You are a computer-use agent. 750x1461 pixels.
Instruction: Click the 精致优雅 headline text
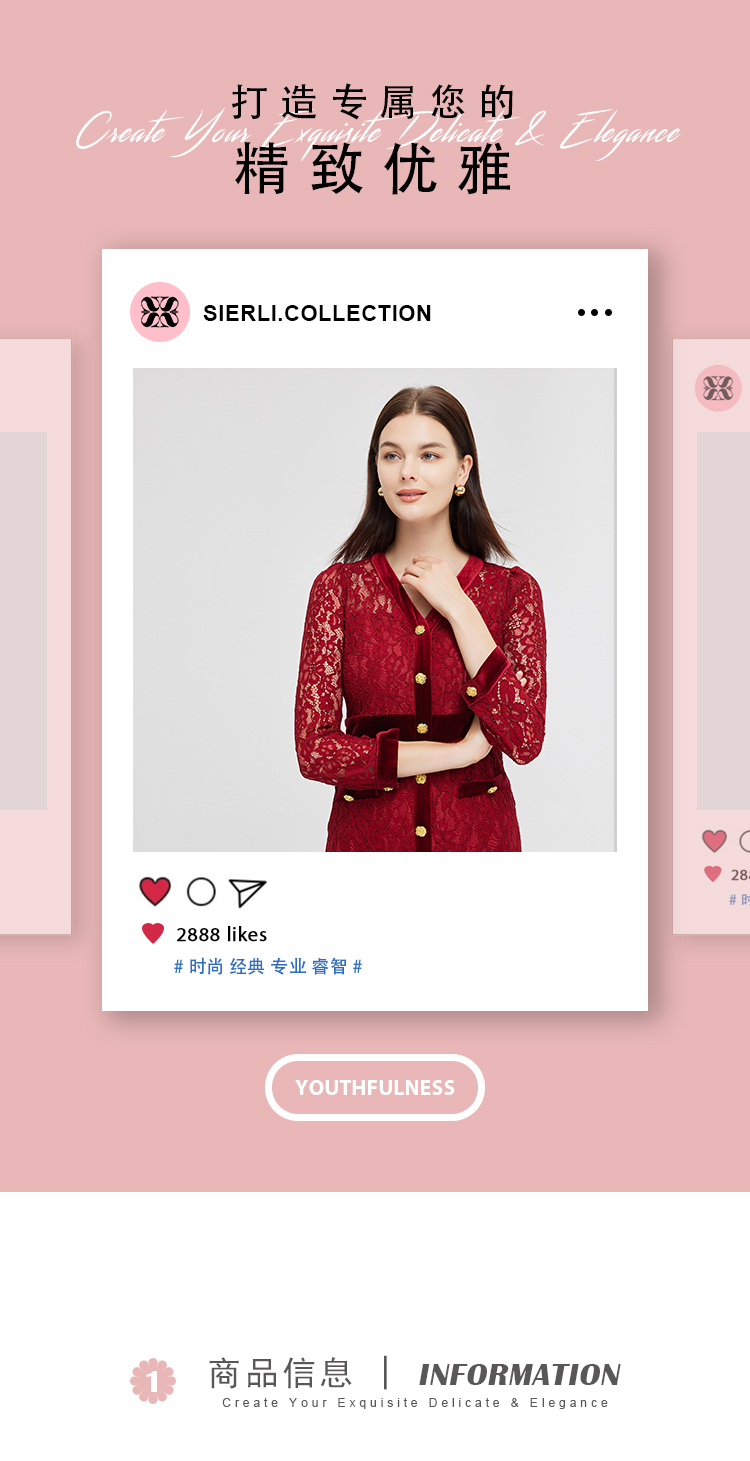[374, 170]
